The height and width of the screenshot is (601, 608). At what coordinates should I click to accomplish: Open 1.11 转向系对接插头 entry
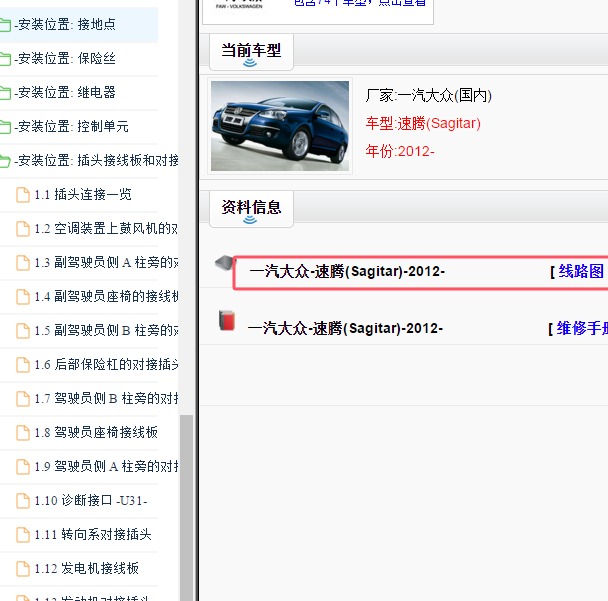tap(93, 534)
